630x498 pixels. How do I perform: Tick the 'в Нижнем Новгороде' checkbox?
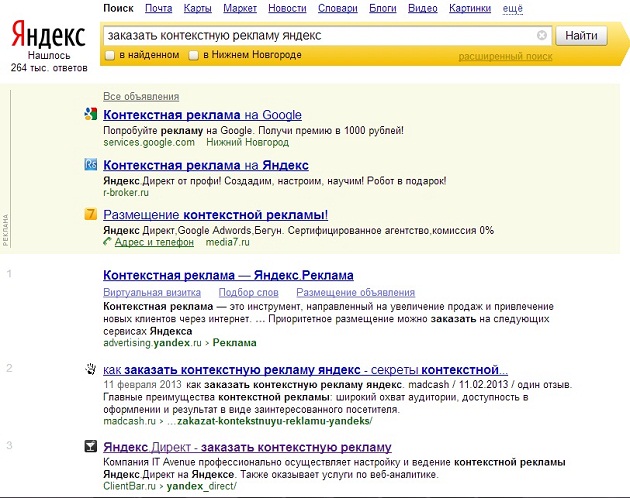[x=194, y=55]
